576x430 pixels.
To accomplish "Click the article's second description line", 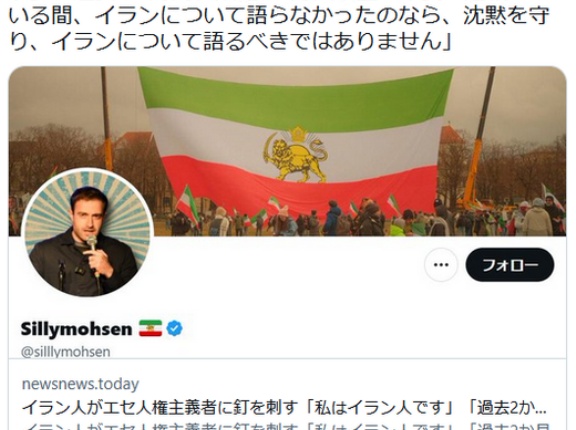I will click(x=287, y=427).
